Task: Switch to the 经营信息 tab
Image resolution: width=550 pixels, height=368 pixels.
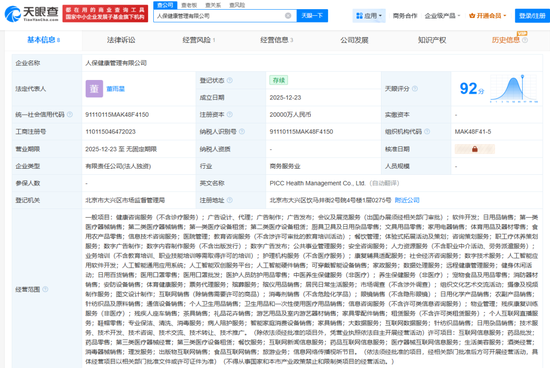Action: pos(276,40)
